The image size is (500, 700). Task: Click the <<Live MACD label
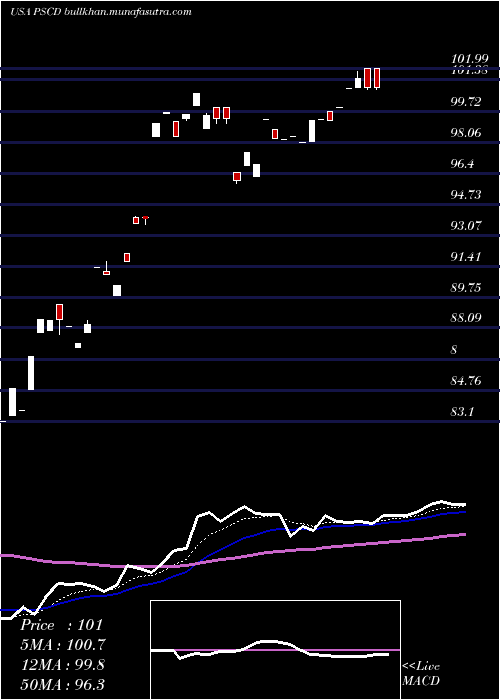(421, 673)
